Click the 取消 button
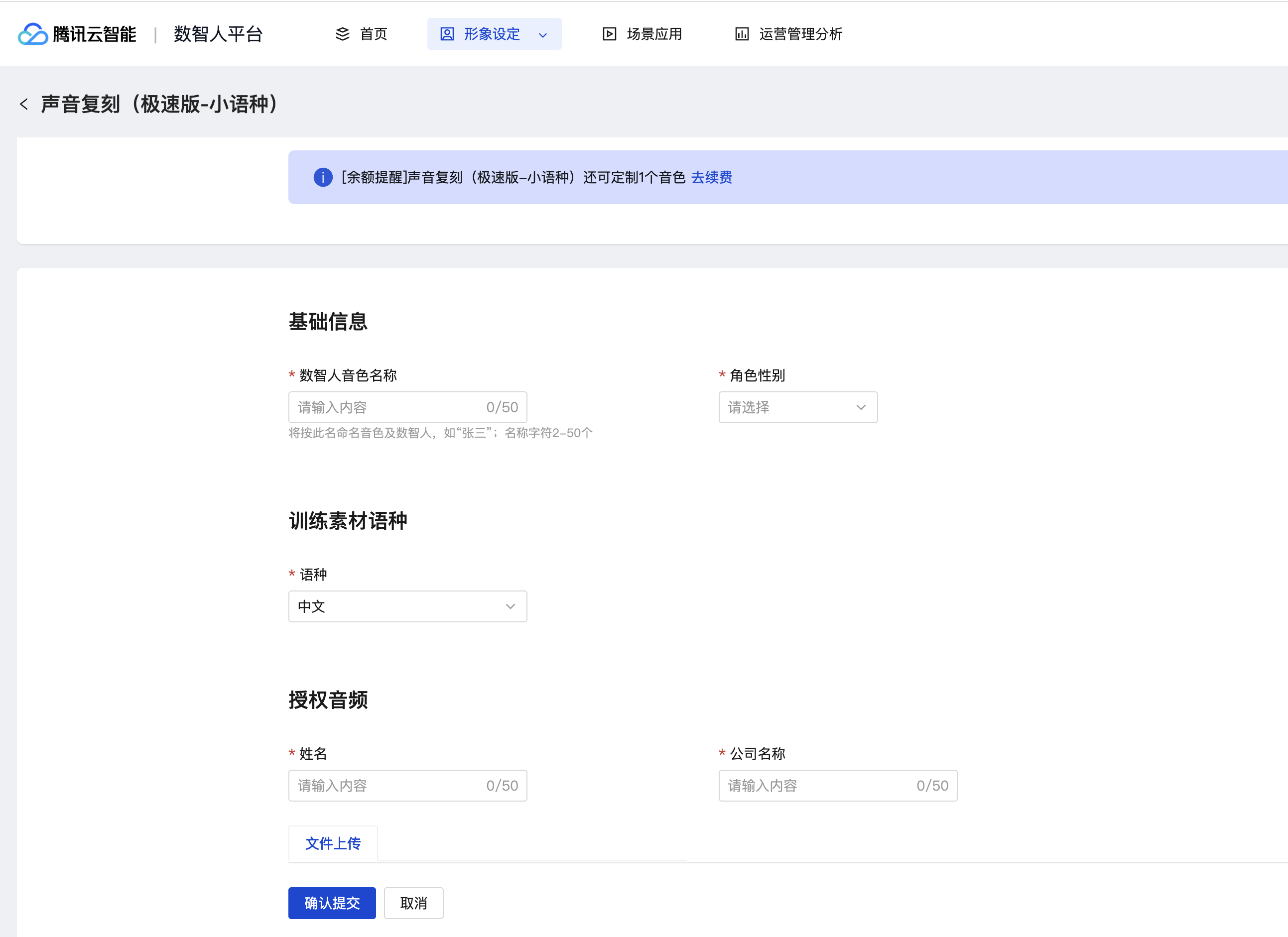The height and width of the screenshot is (937, 1288). (413, 902)
